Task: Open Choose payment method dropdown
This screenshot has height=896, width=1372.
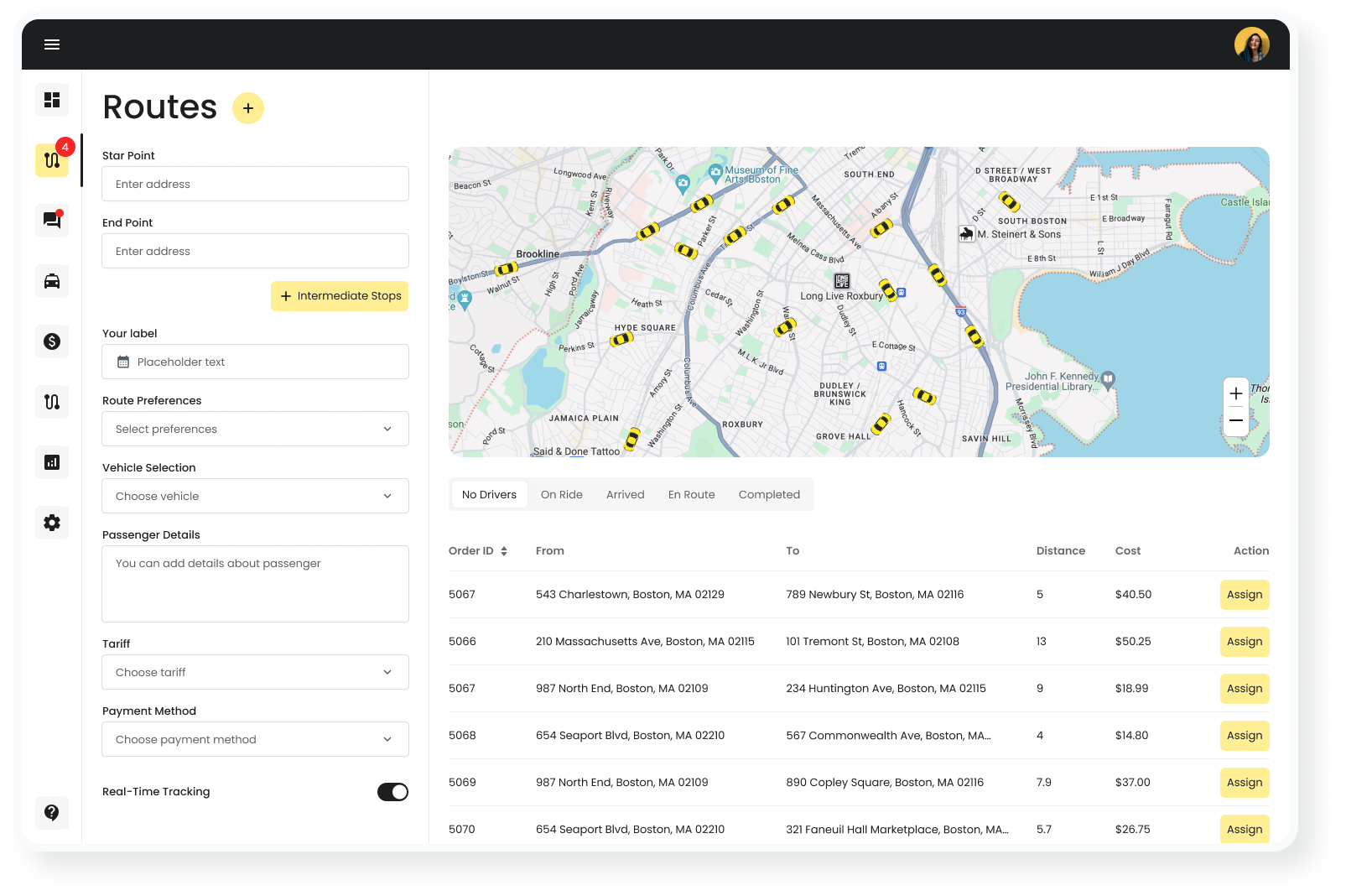Action: (256, 739)
